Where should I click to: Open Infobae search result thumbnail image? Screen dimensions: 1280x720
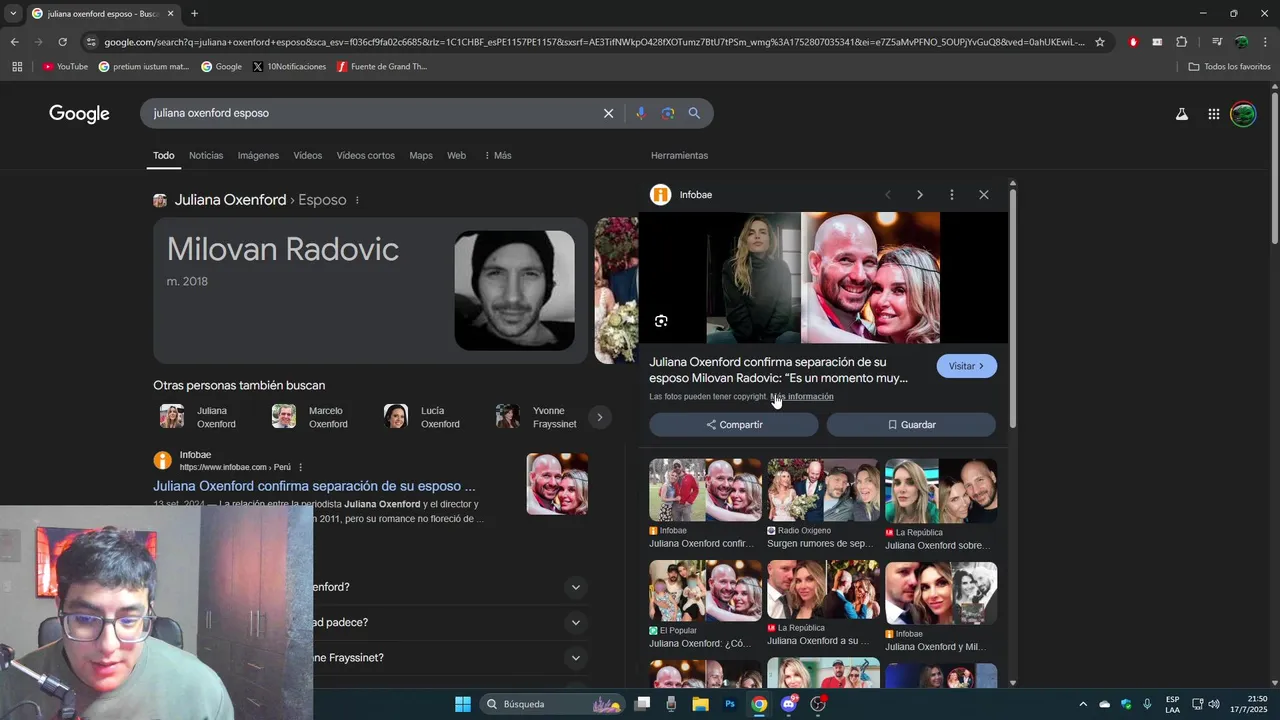[x=557, y=484]
